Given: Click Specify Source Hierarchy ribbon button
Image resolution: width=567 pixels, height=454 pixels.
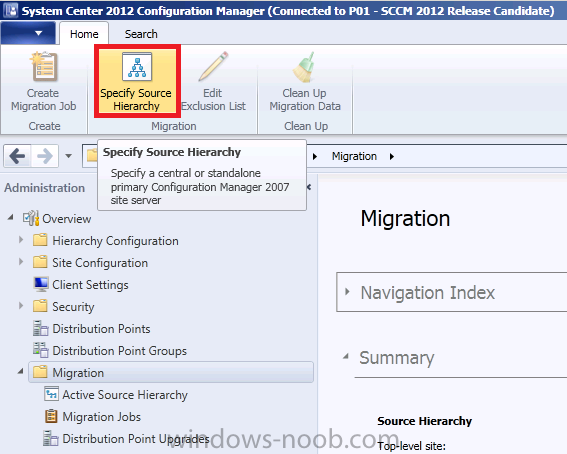Looking at the screenshot, I should [x=137, y=81].
